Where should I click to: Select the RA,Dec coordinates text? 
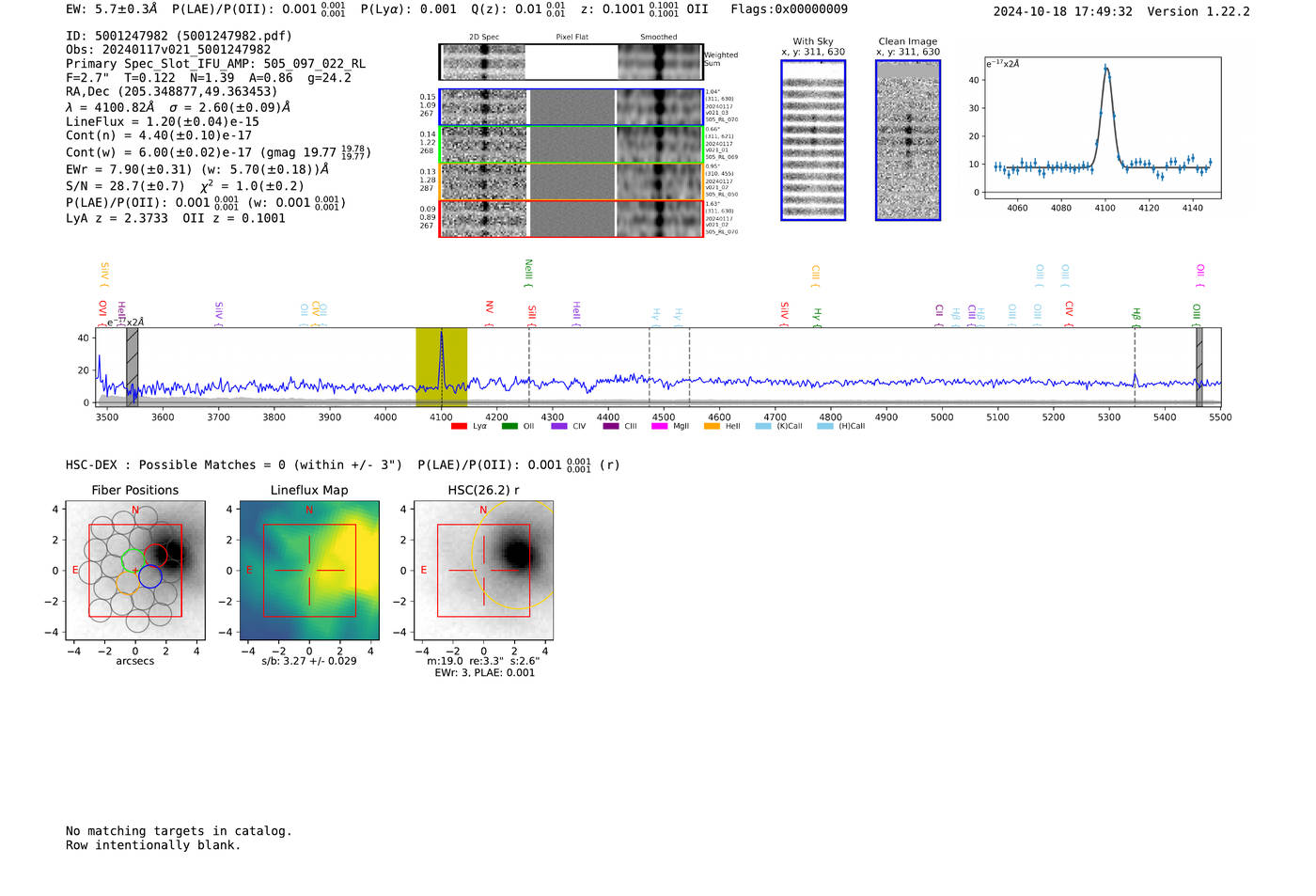(x=172, y=92)
